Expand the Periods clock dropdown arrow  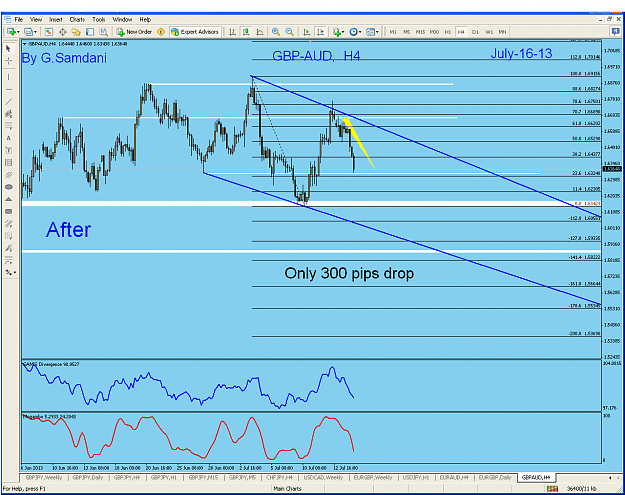[360, 32]
